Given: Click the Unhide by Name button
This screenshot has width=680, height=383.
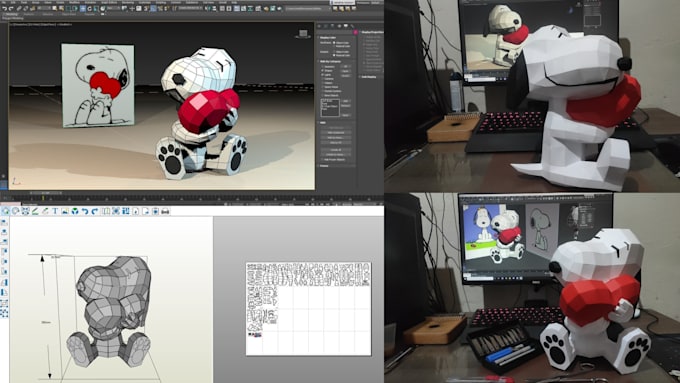Looking at the screenshot, I should [336, 155].
